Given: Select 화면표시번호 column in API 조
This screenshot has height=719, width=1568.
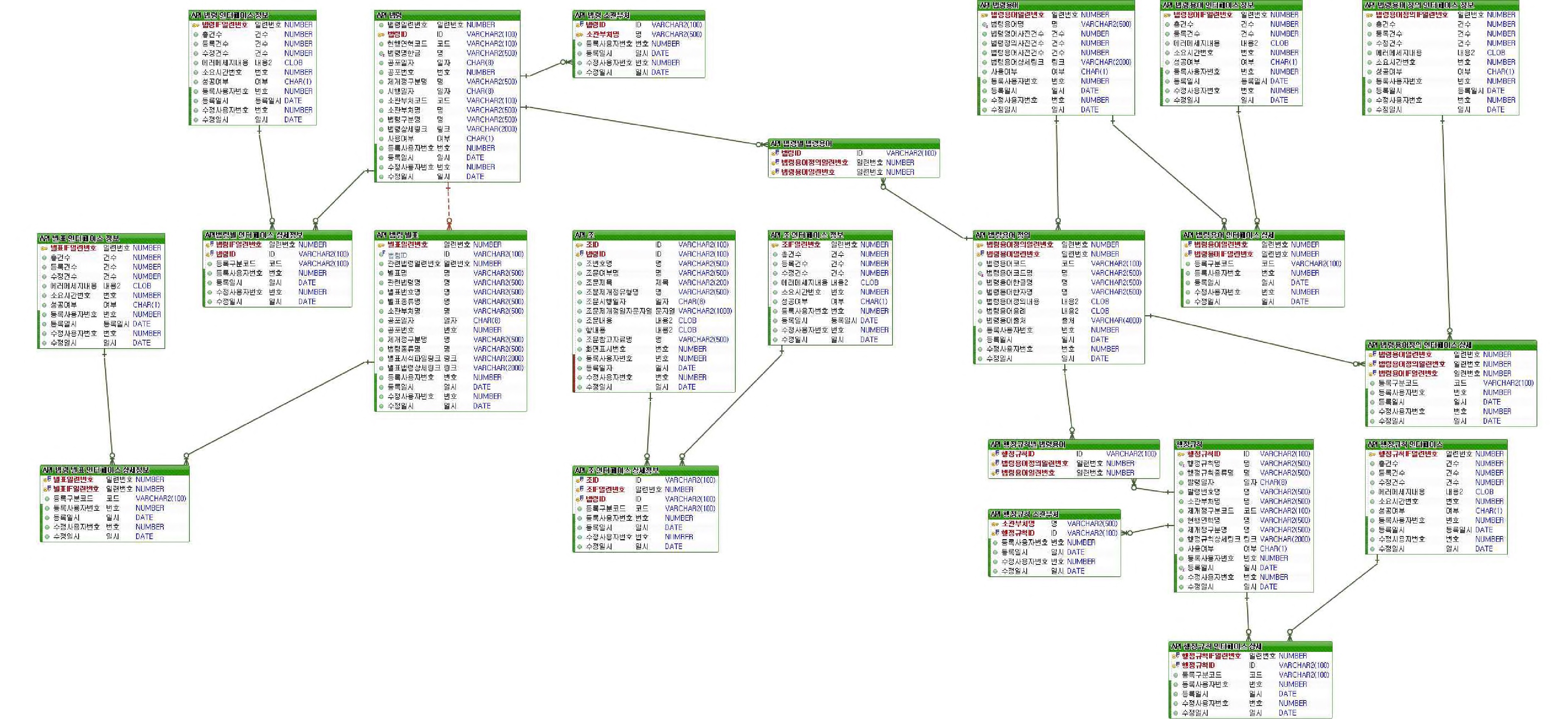Looking at the screenshot, I should pos(654,349).
